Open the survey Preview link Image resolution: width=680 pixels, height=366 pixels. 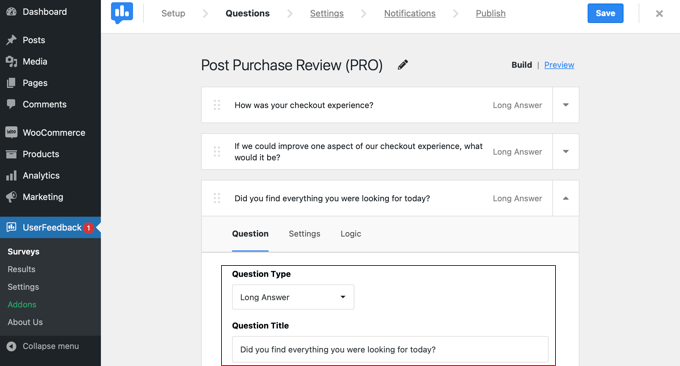click(x=559, y=65)
